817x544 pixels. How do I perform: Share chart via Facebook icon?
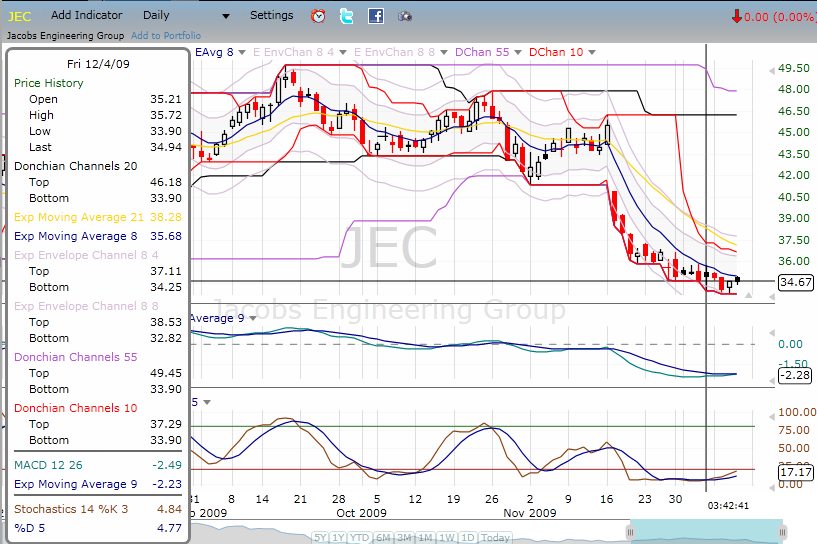pos(376,16)
